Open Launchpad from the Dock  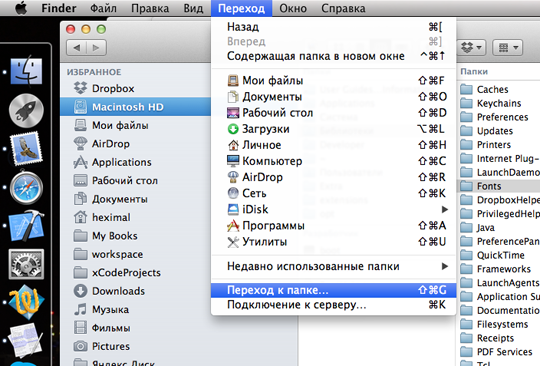pyautogui.click(x=26, y=110)
